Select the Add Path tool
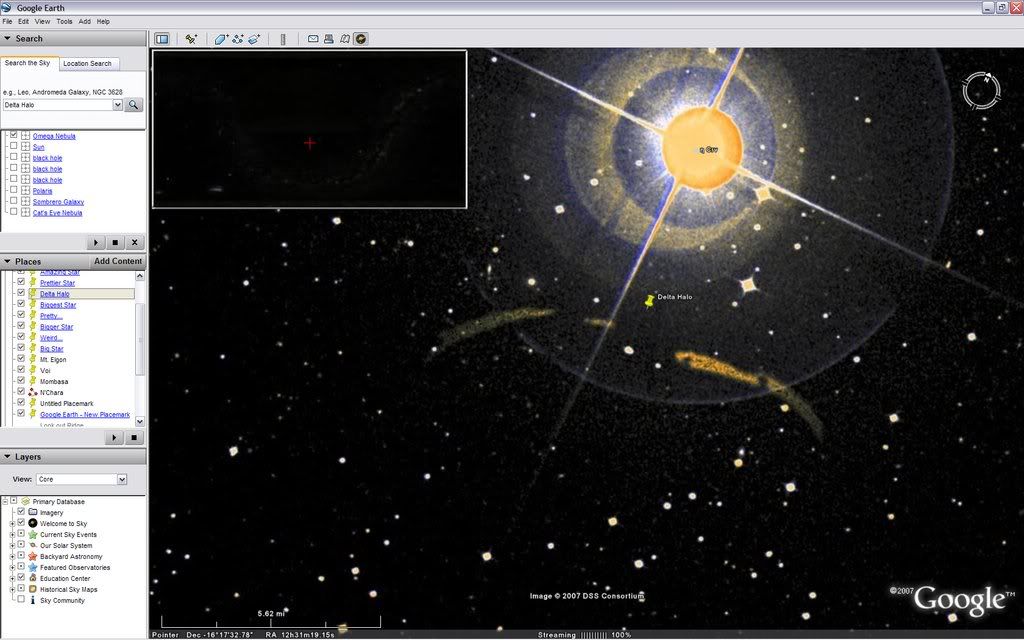This screenshot has height=640, width=1024. click(x=238, y=39)
